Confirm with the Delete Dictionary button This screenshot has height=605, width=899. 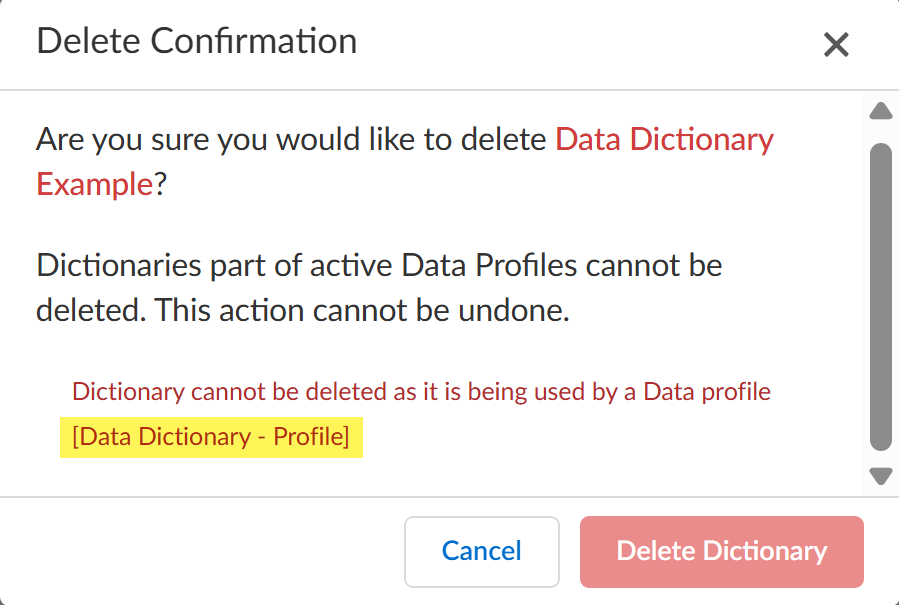point(721,551)
